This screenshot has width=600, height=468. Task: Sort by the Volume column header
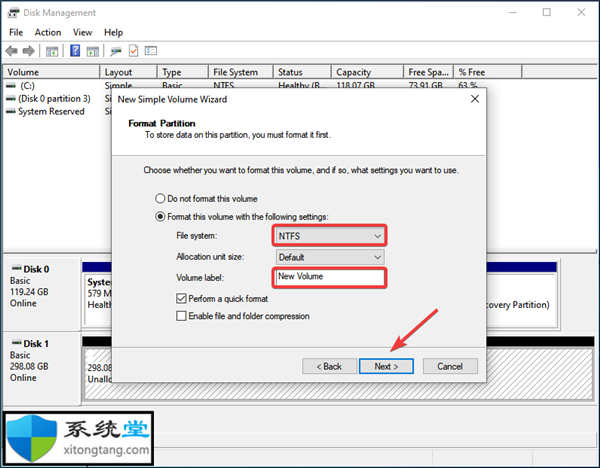click(x=51, y=72)
